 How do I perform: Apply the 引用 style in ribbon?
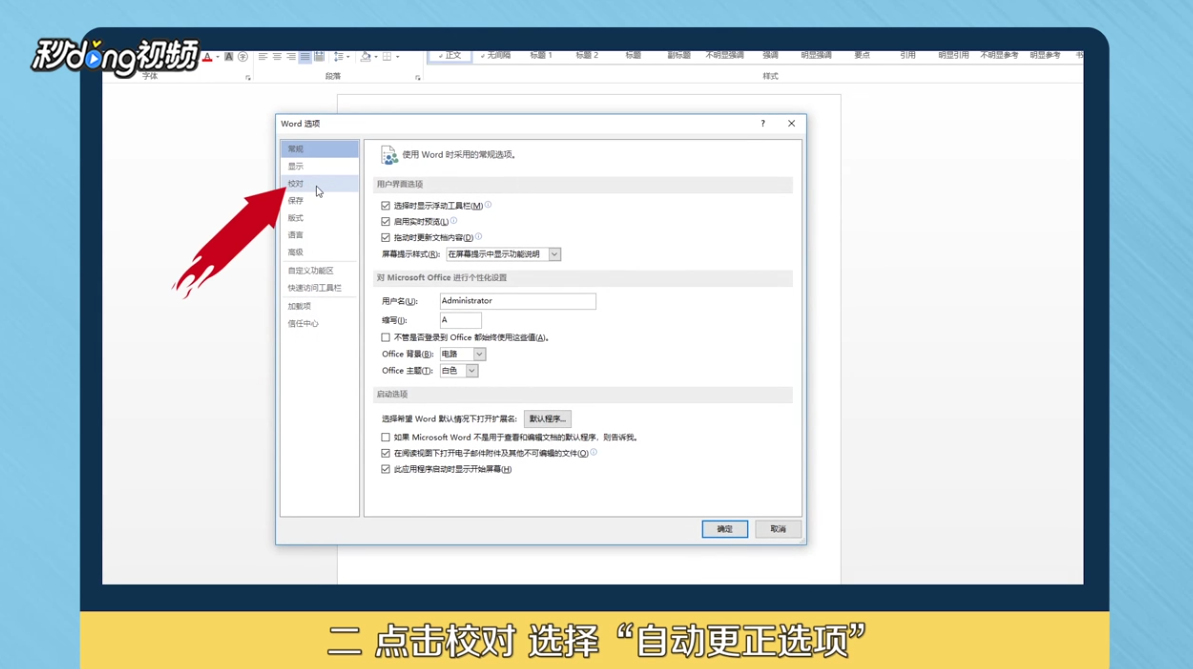coord(908,56)
